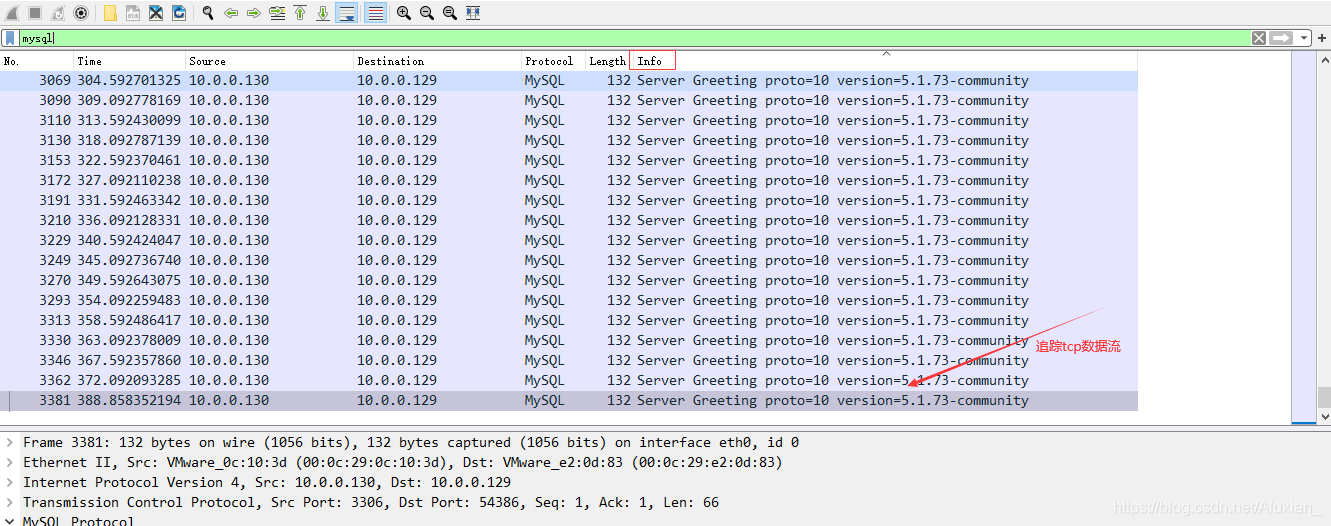
Task: Select packet 3313 row
Action: pyautogui.click(x=569, y=321)
